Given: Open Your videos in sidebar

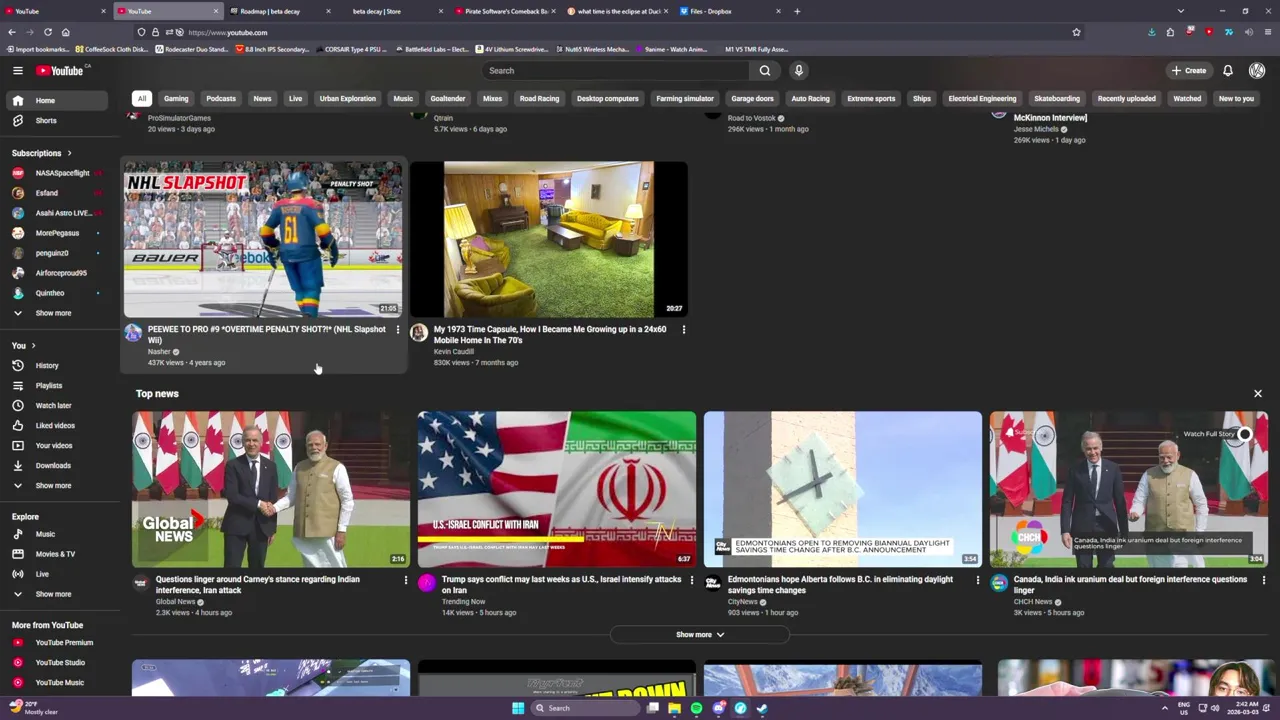Looking at the screenshot, I should [58, 445].
